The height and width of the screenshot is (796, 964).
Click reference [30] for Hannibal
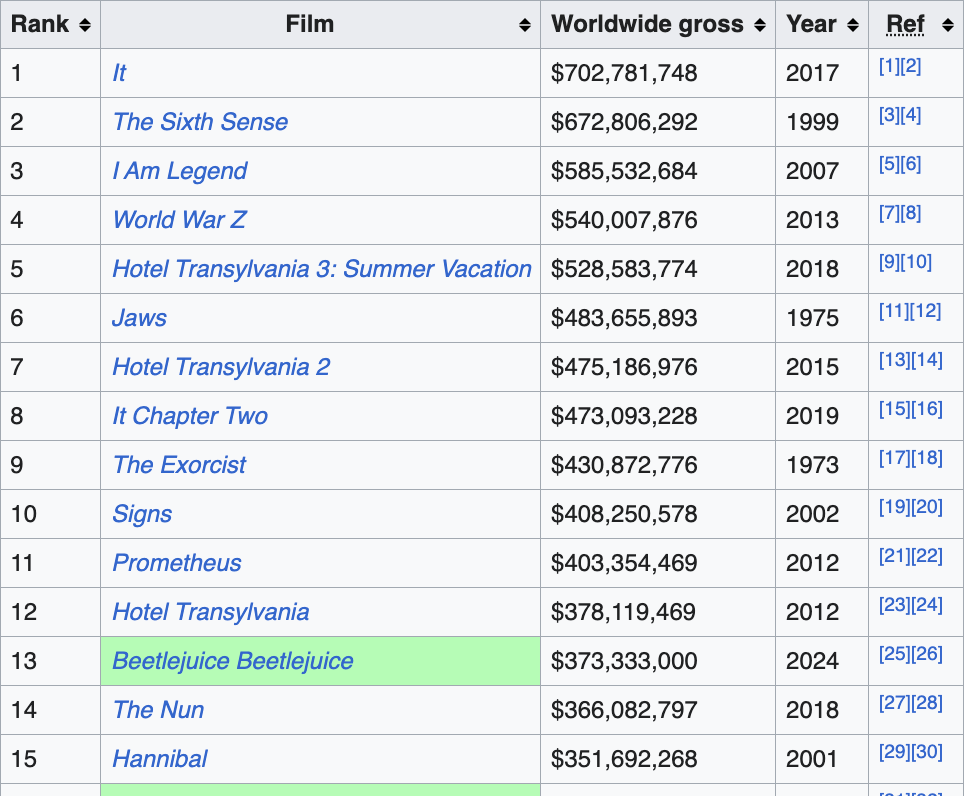[x=927, y=752]
